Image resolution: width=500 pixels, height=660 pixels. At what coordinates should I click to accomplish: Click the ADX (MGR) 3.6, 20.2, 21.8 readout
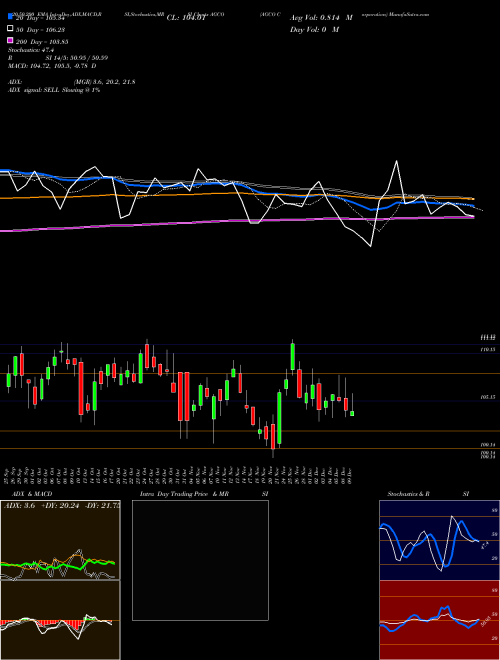[72, 82]
